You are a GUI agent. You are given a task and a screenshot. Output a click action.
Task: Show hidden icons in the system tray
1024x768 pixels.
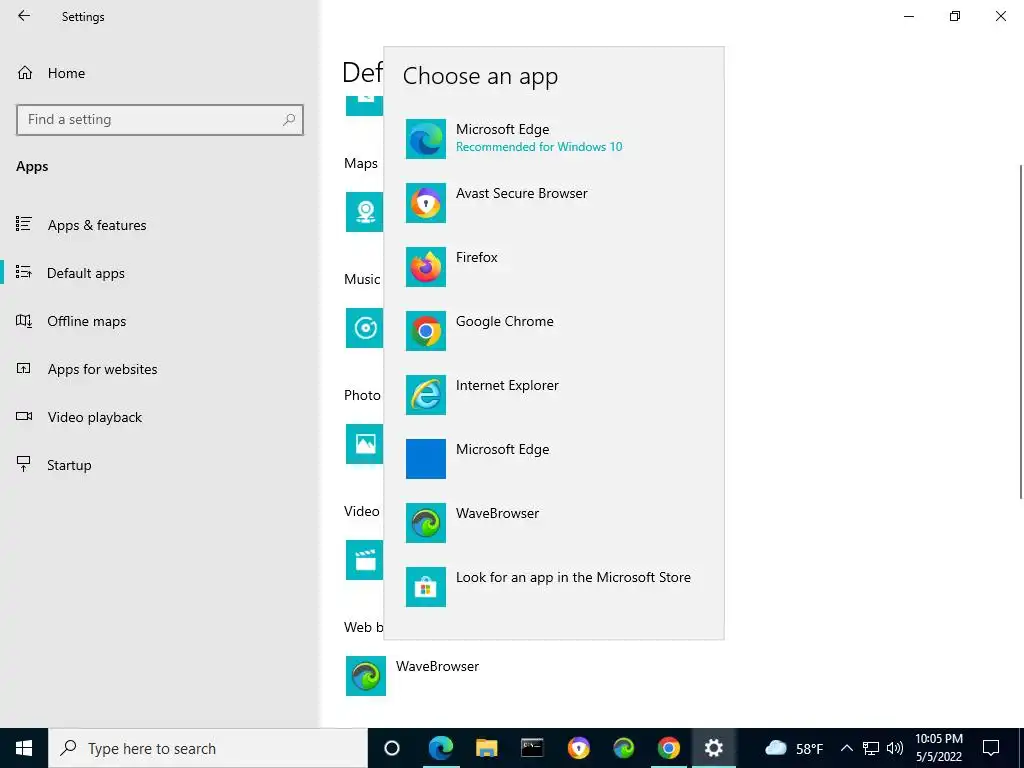tap(846, 748)
